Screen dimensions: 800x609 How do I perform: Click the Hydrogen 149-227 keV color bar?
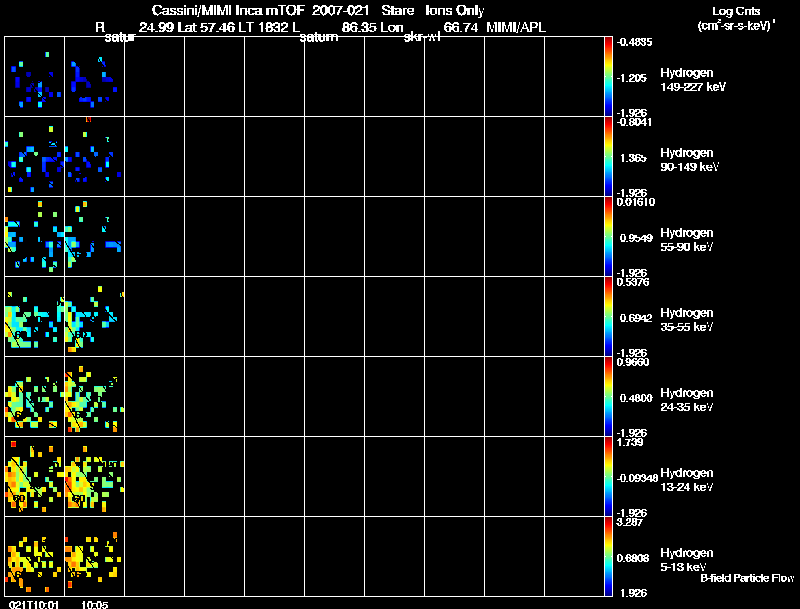(608, 77)
